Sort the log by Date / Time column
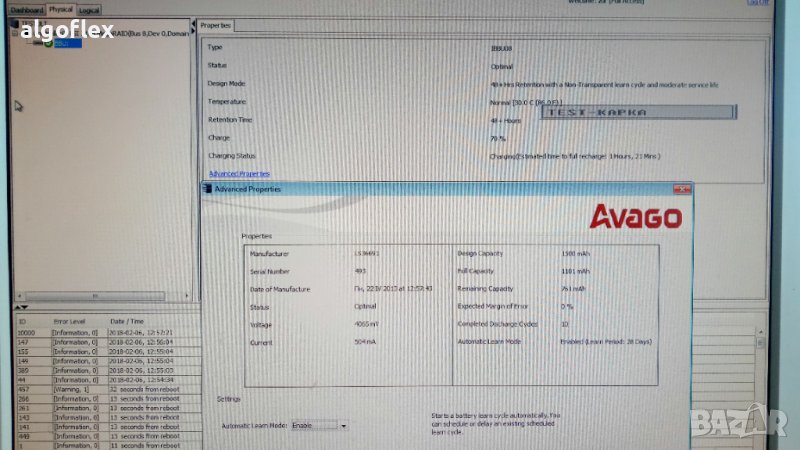Viewport: 800px width, 450px height. coord(128,320)
